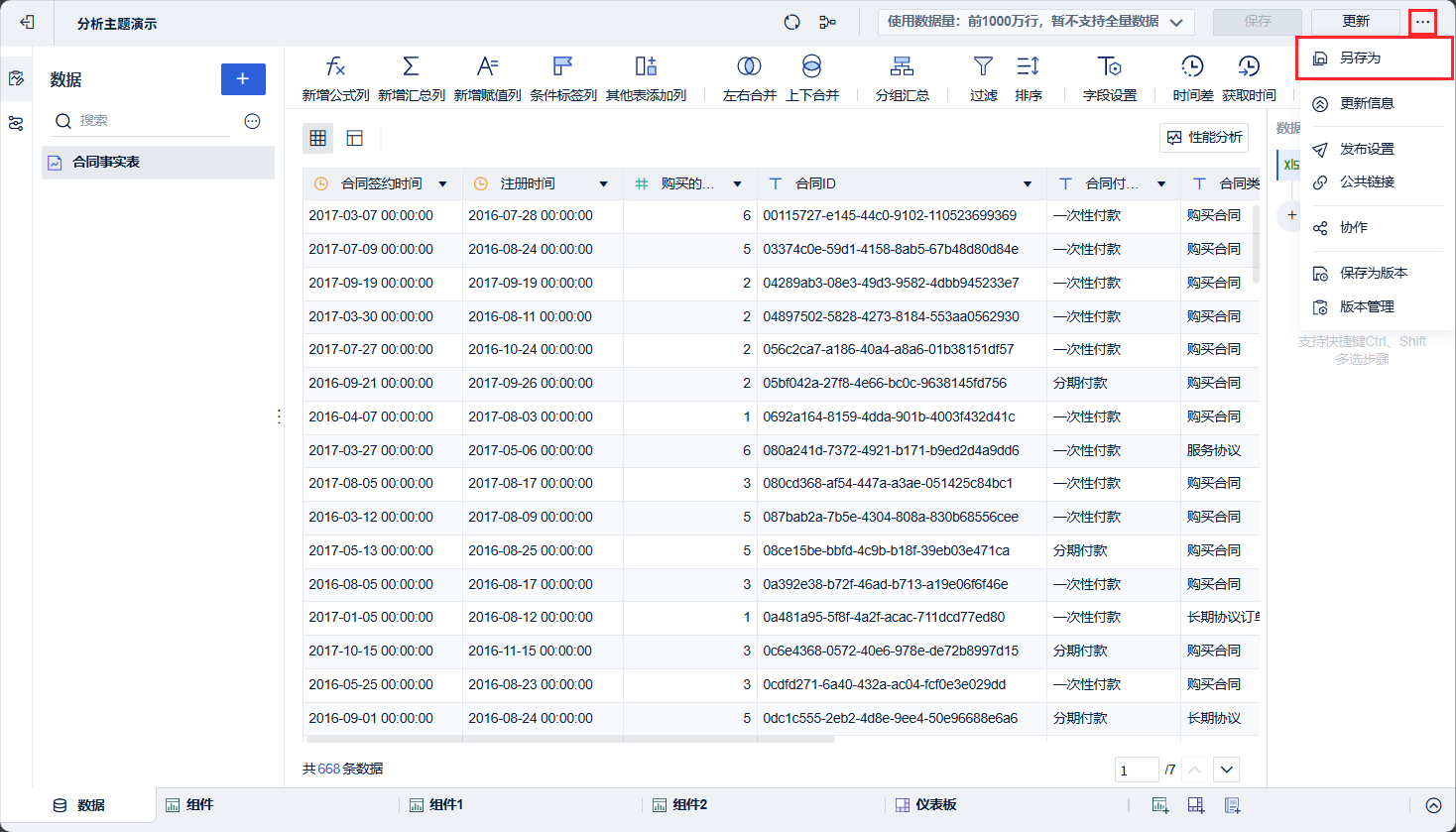
Task: Choose 保存为版本 from the menu
Action: (x=1375, y=274)
